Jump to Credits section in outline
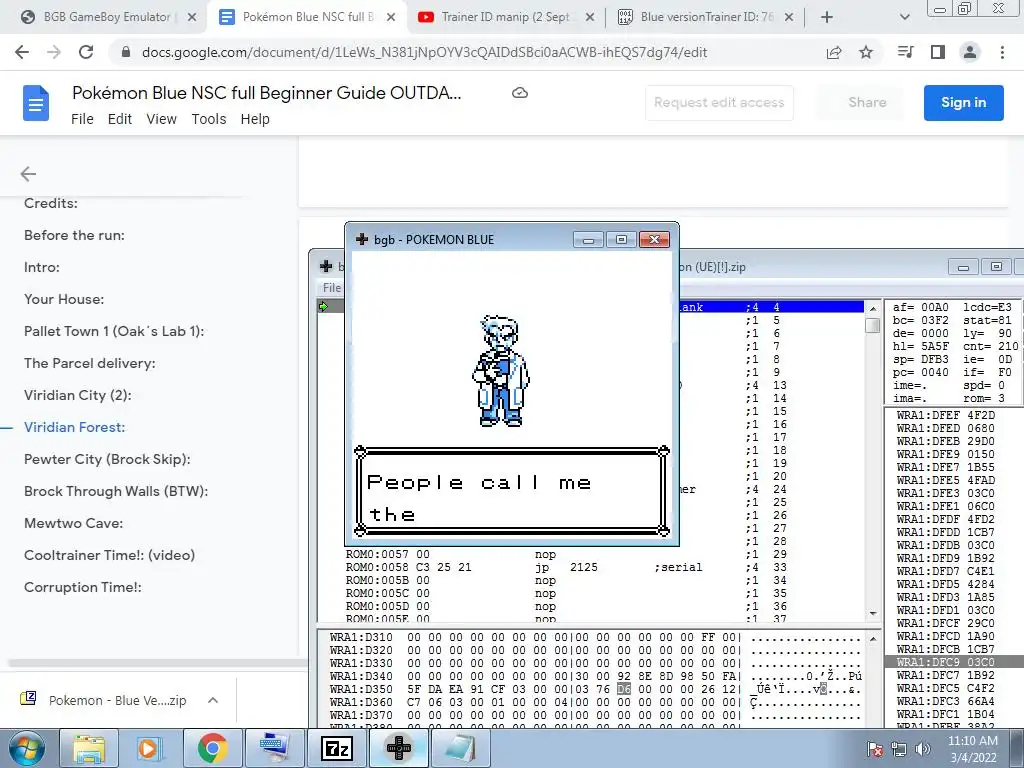This screenshot has width=1024, height=768. coord(51,203)
